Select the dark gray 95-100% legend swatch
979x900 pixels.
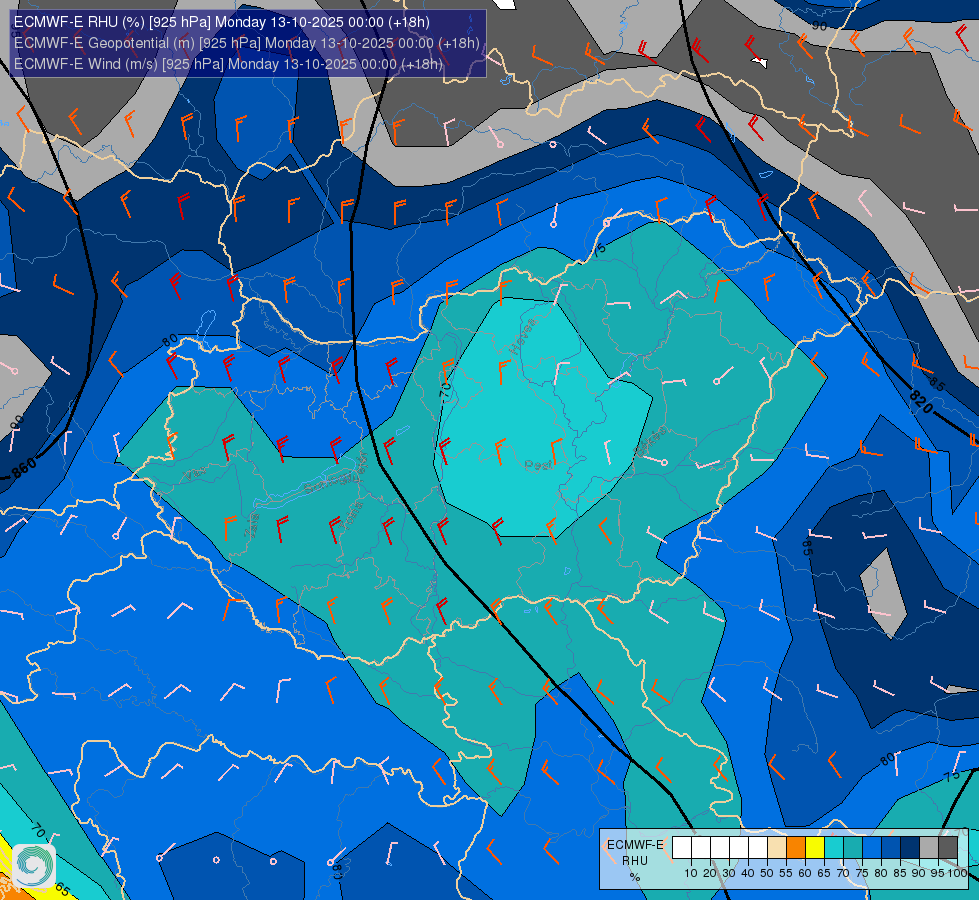point(948,848)
